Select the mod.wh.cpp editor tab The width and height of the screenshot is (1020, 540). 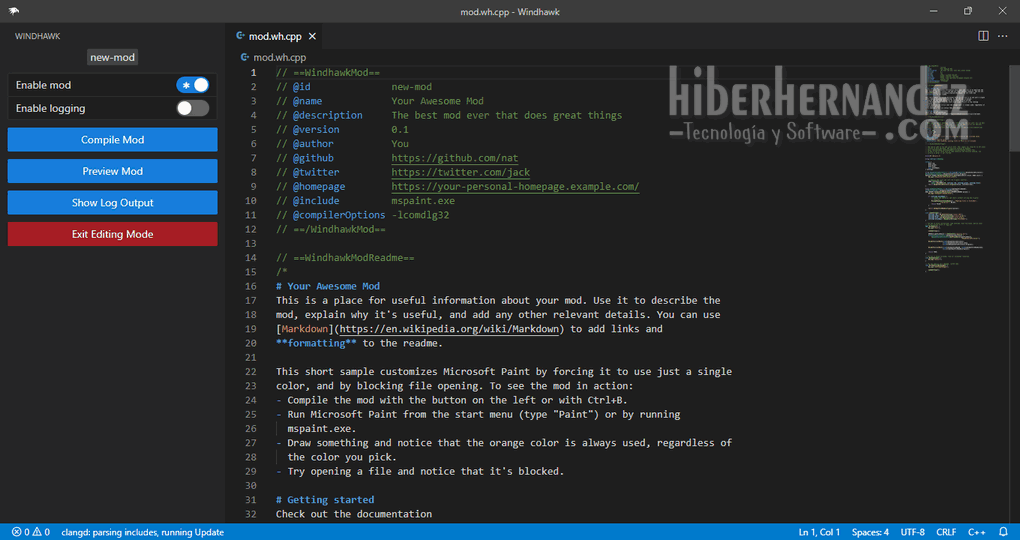(x=269, y=37)
